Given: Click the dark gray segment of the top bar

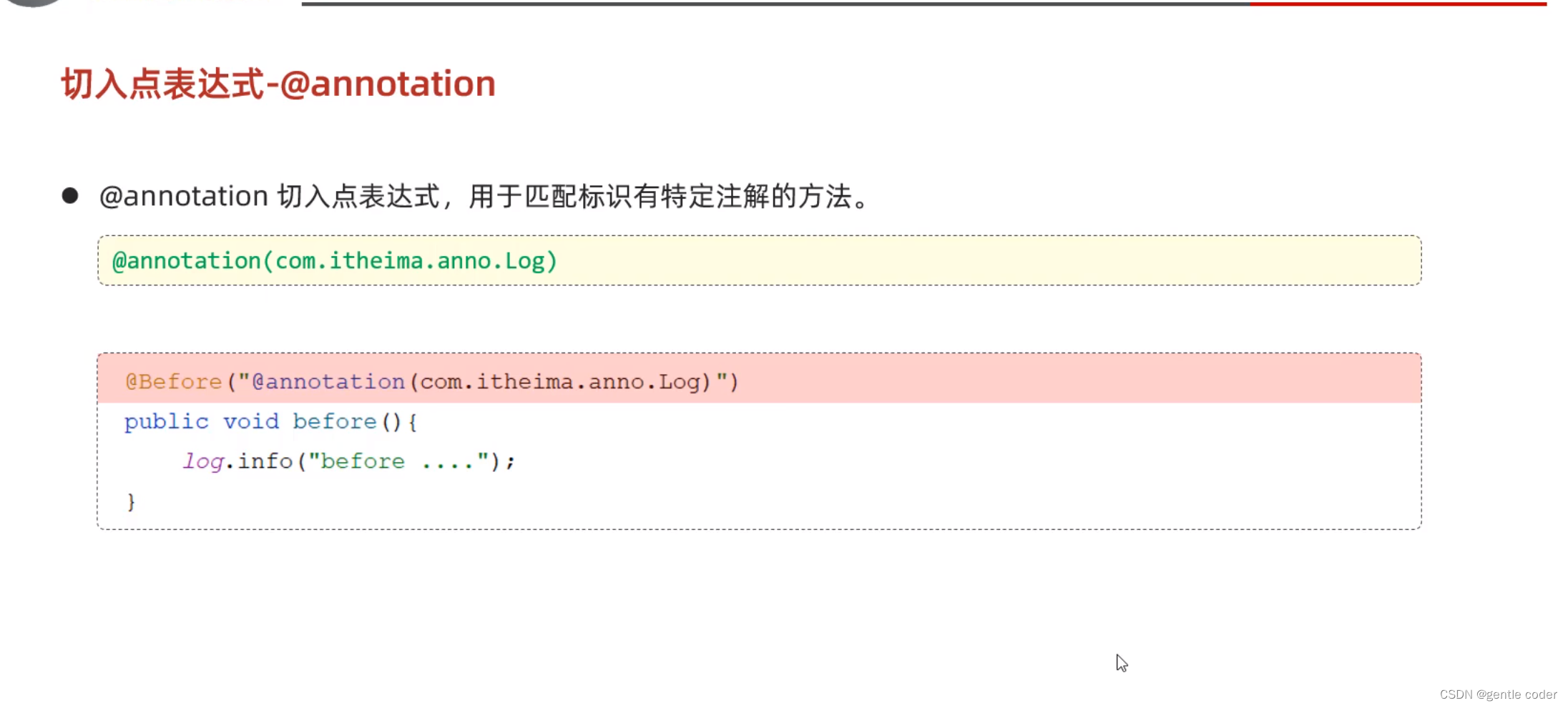Looking at the screenshot, I should click(776, 4).
